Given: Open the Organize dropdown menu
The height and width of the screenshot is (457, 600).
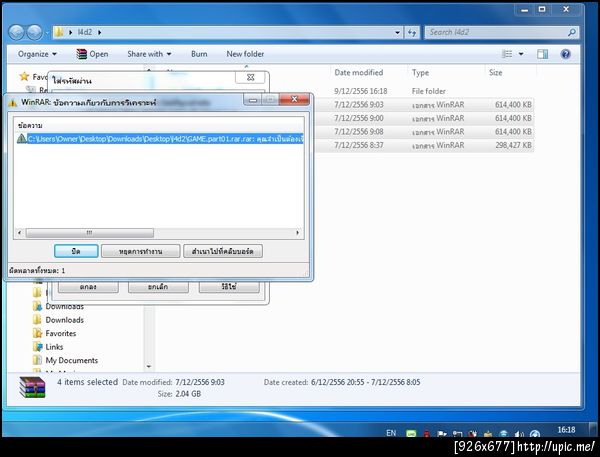Looking at the screenshot, I should [x=37, y=54].
